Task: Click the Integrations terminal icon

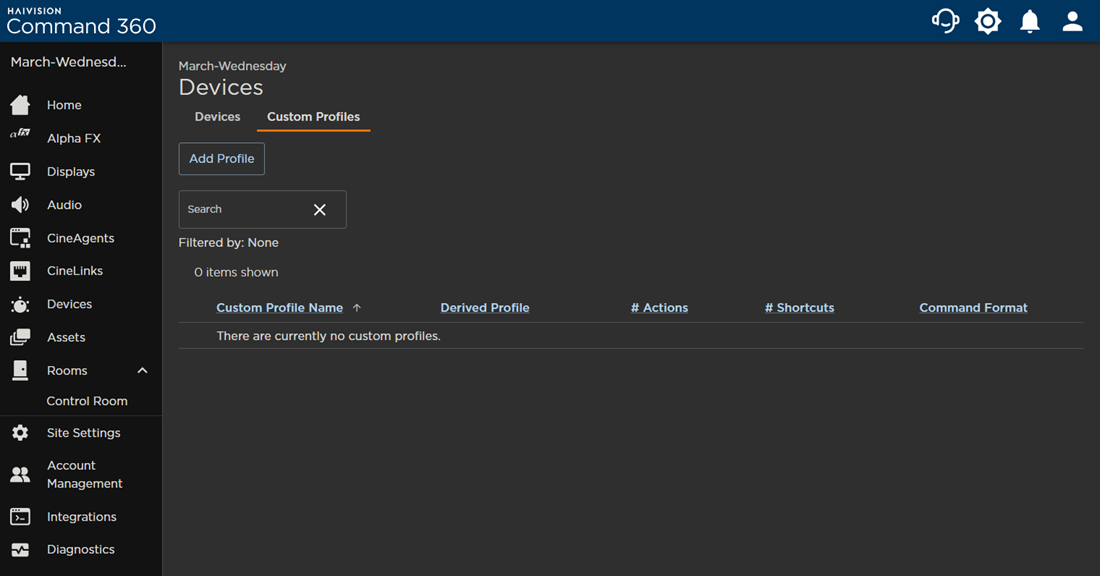Action: click(20, 517)
